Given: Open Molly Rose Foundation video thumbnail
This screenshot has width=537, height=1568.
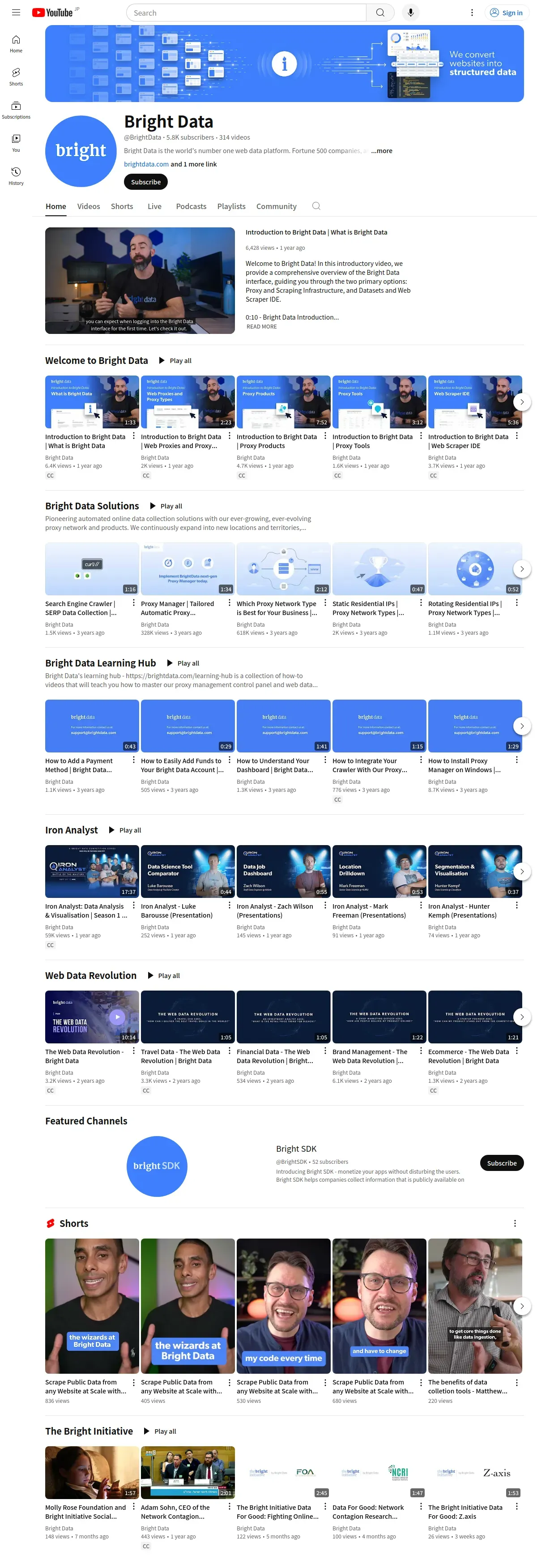Looking at the screenshot, I should point(92,1473).
